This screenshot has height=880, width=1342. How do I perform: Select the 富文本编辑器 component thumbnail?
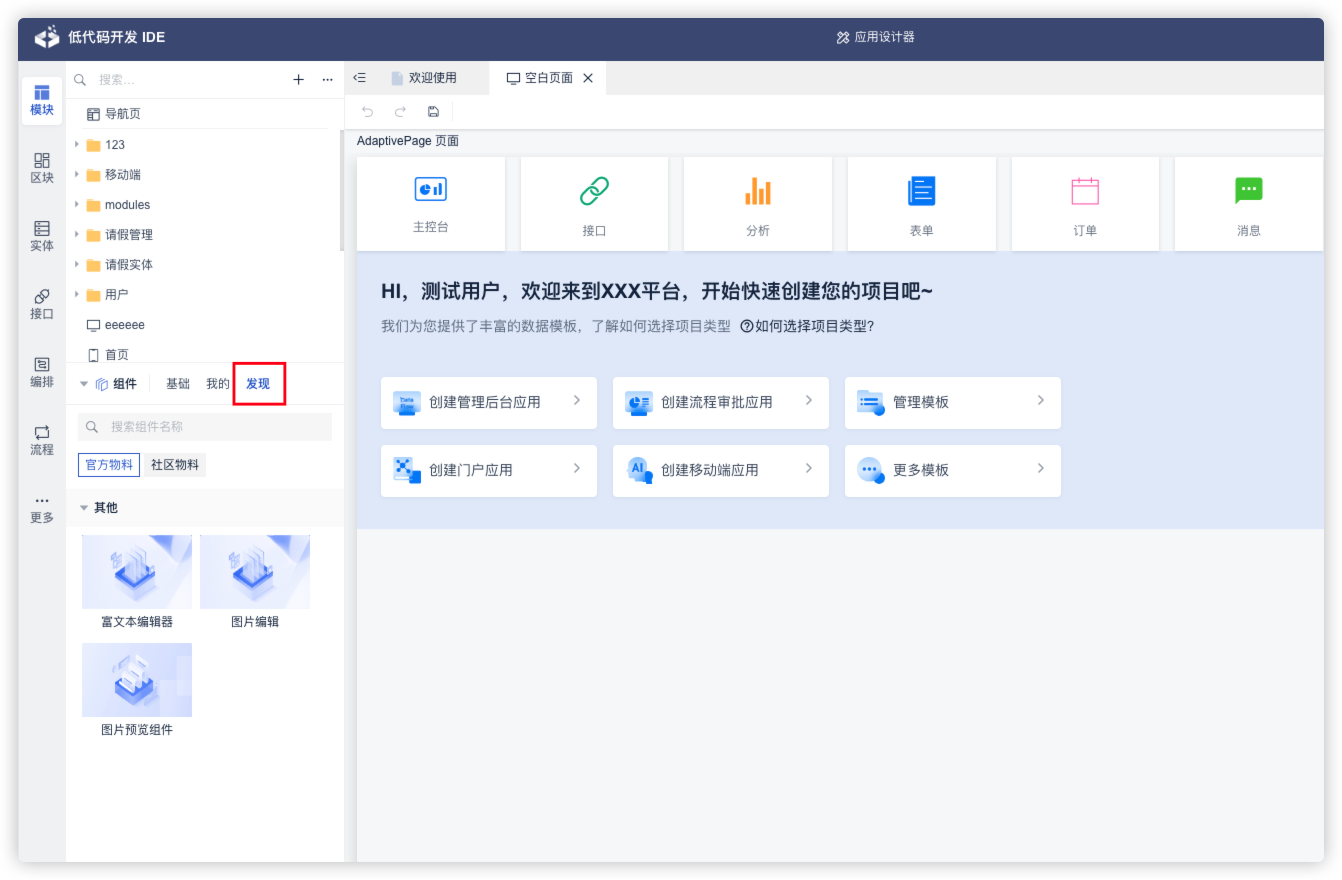pyautogui.click(x=137, y=573)
